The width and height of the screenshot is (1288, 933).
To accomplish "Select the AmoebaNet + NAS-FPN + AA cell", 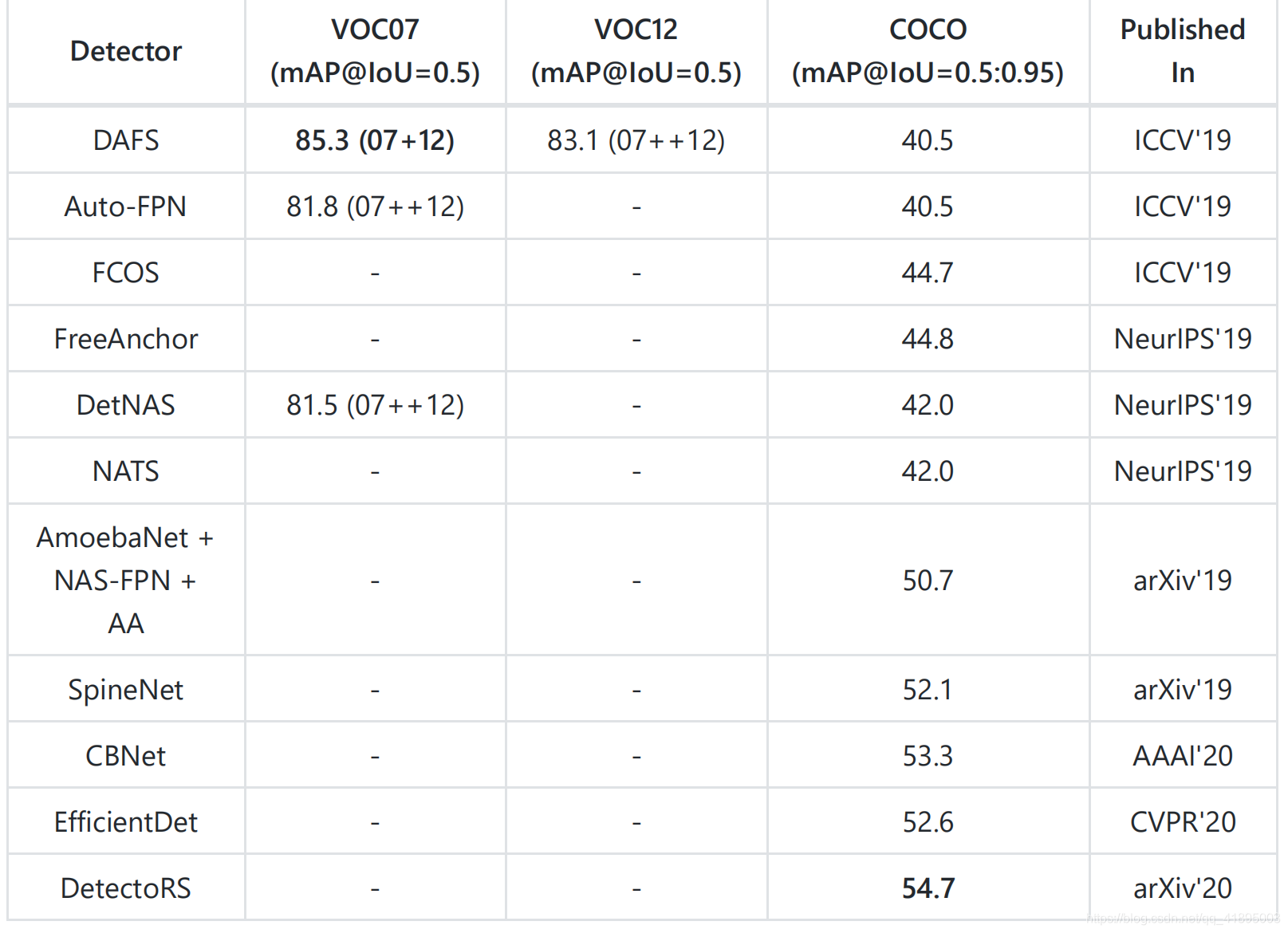I will tap(126, 580).
